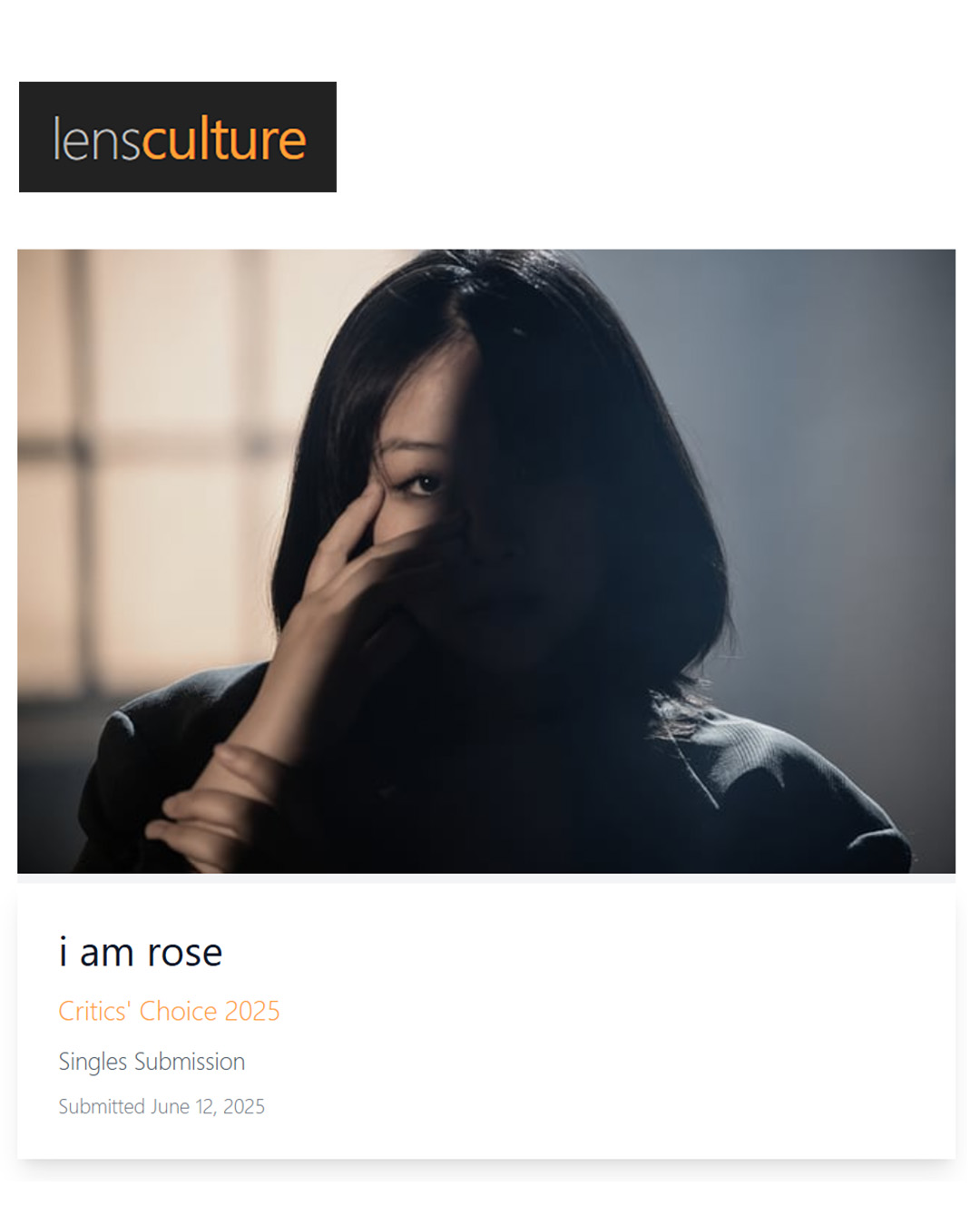This screenshot has height=1225, width=980.
Task: Click the white 'lens' word in logo
Action: 97,139
